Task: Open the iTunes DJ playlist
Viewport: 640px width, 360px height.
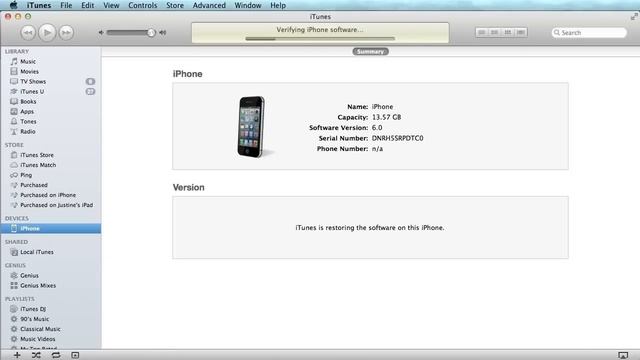Action: [33, 309]
